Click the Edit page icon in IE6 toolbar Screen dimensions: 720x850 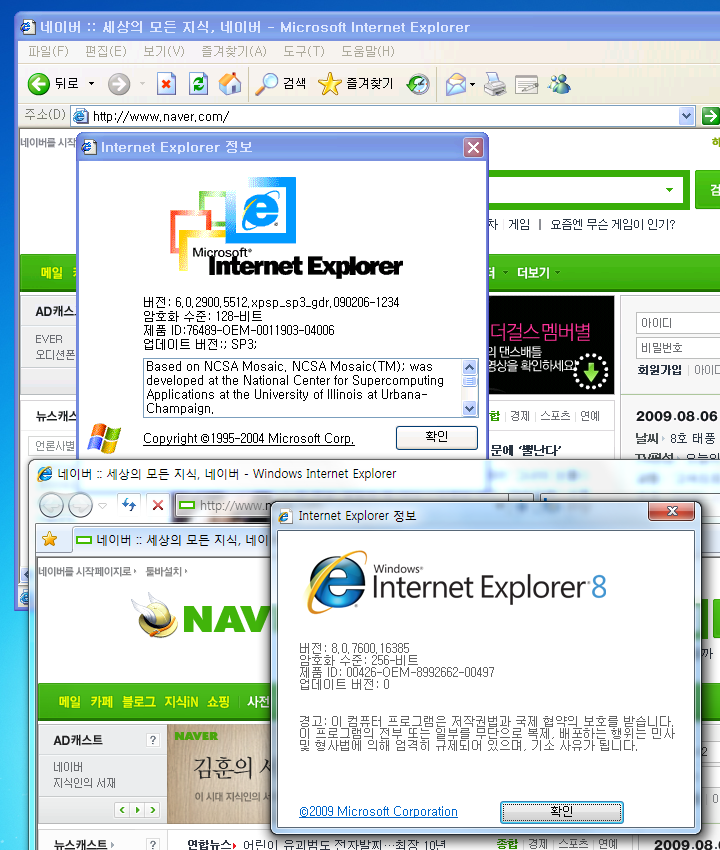click(526, 85)
